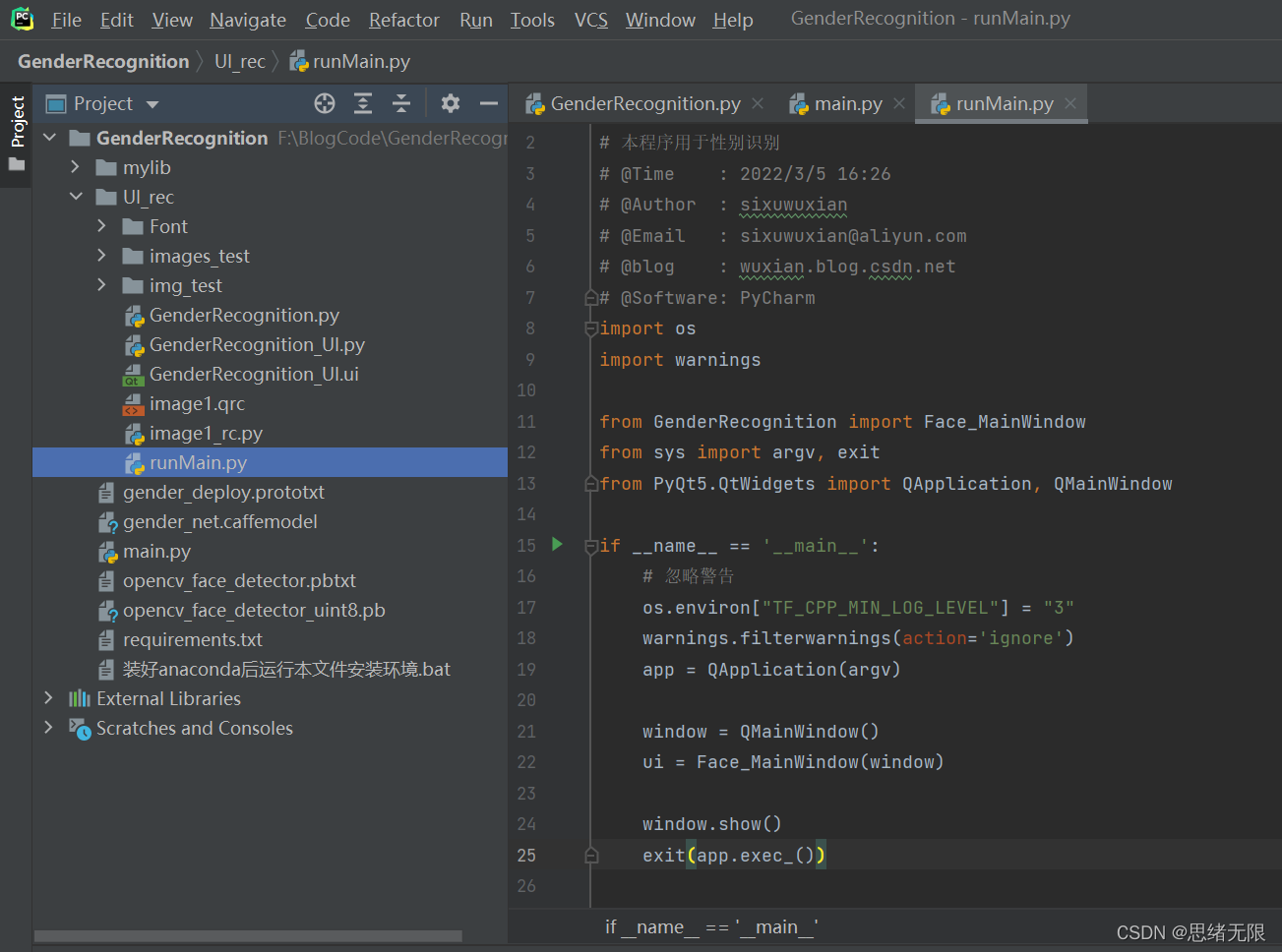The image size is (1282, 952).
Task: Click the run gutter arrow at line 15
Action: (557, 544)
